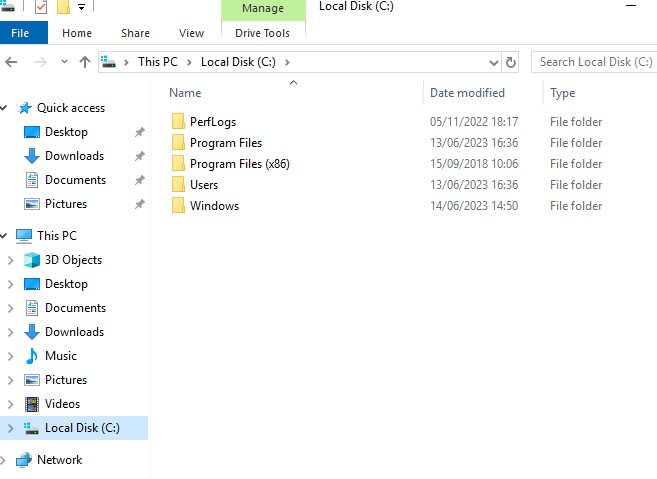Go up one level with Up arrow

(x=85, y=62)
